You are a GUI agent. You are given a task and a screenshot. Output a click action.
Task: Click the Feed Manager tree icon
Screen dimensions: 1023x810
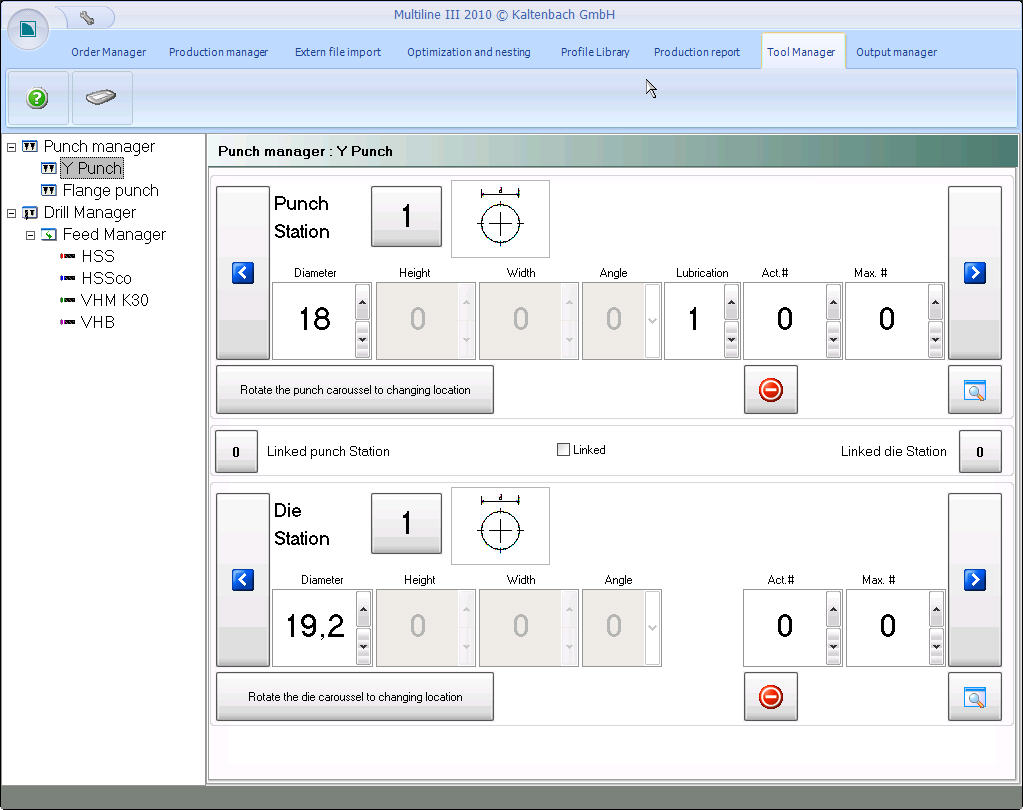pyautogui.click(x=48, y=234)
